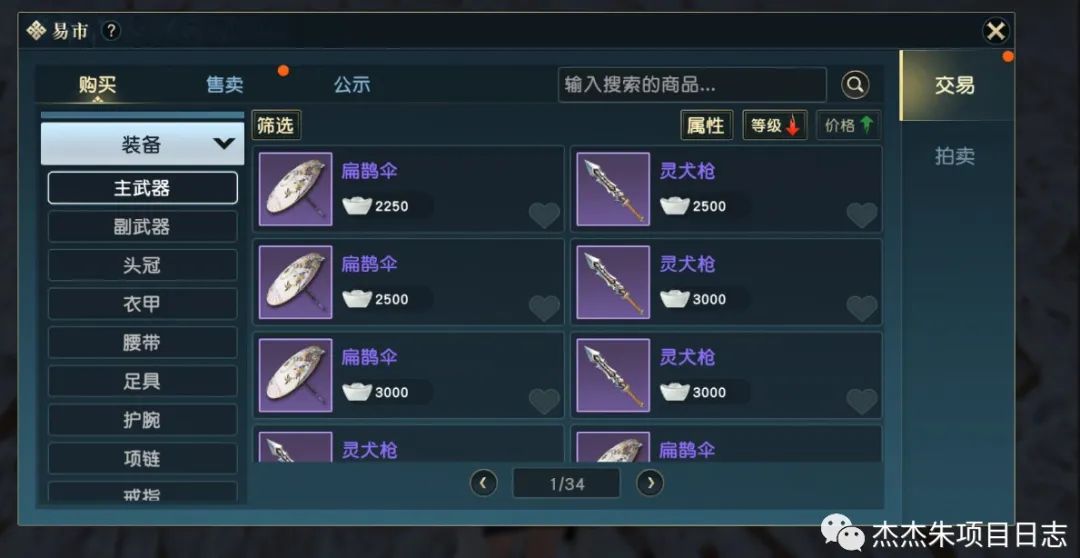This screenshot has height=558, width=1080.
Task: Click the 灵犬枪 spear icon priced 2500
Action: [613, 189]
